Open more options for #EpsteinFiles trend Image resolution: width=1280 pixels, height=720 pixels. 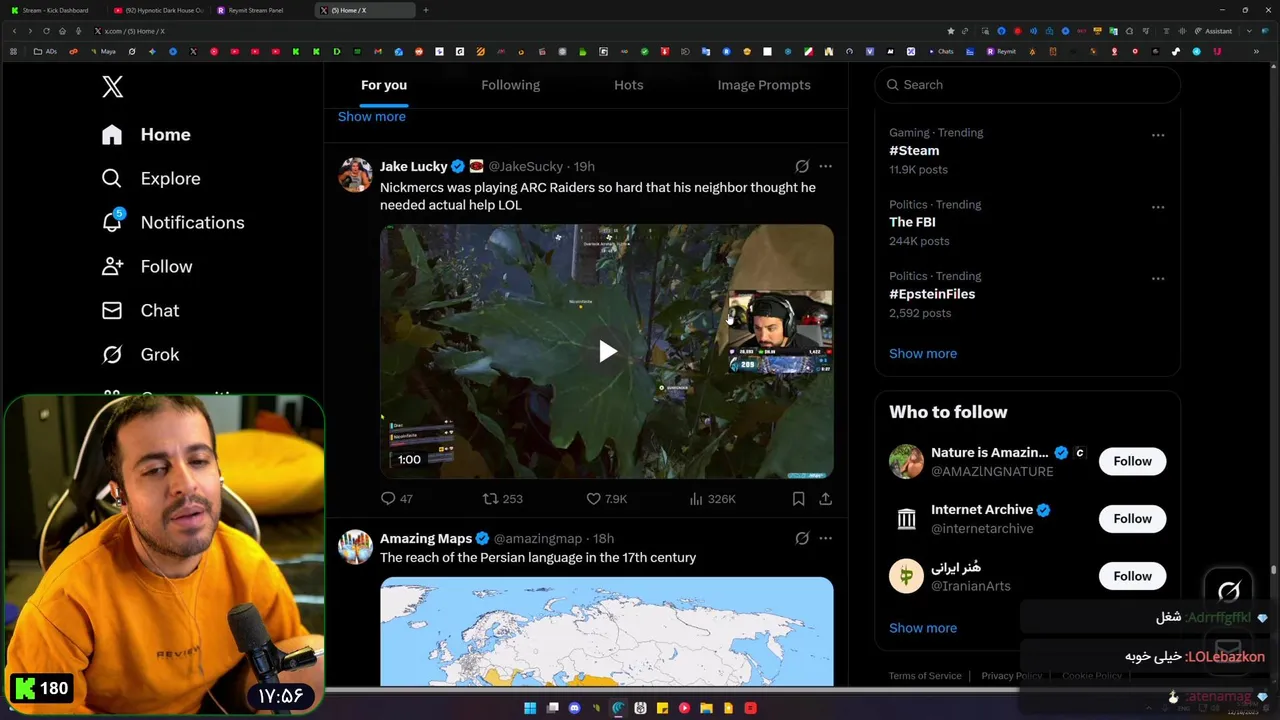1158,278
